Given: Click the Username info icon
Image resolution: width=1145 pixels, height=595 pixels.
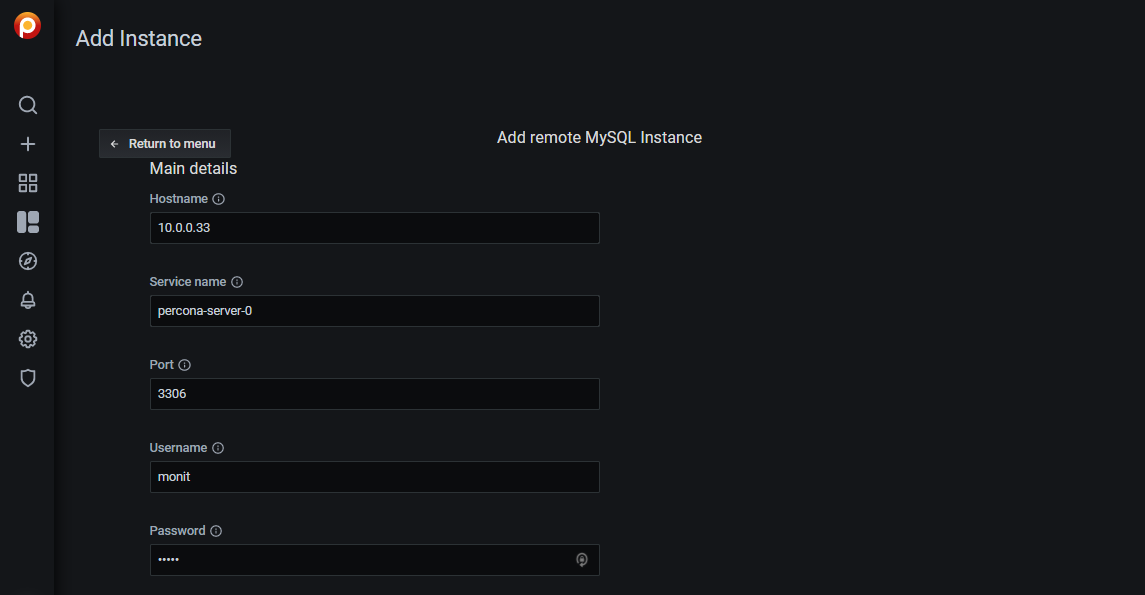Looking at the screenshot, I should (x=218, y=448).
